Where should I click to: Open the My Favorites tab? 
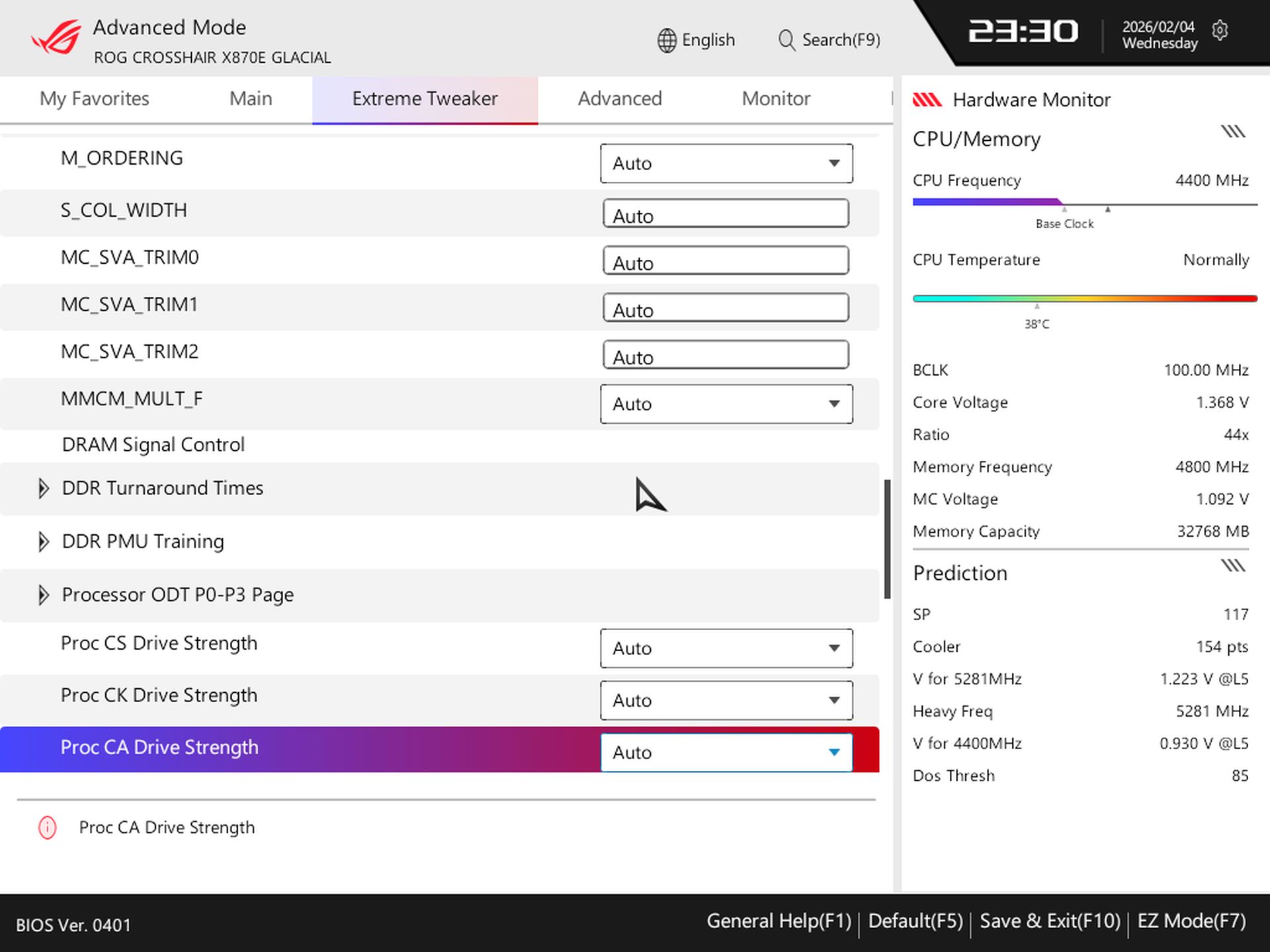94,99
